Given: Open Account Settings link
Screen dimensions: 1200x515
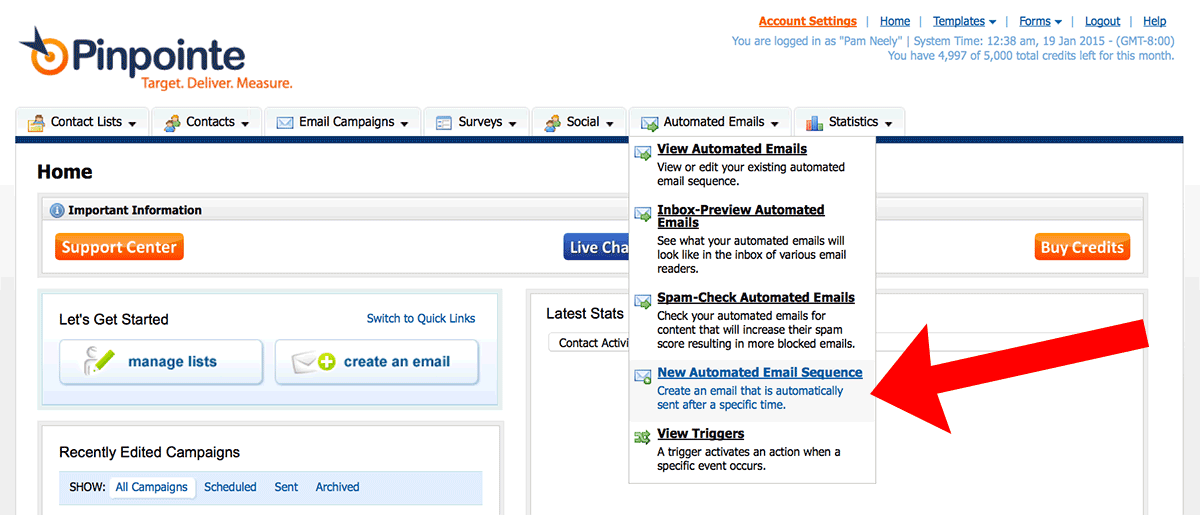Looking at the screenshot, I should 807,21.
